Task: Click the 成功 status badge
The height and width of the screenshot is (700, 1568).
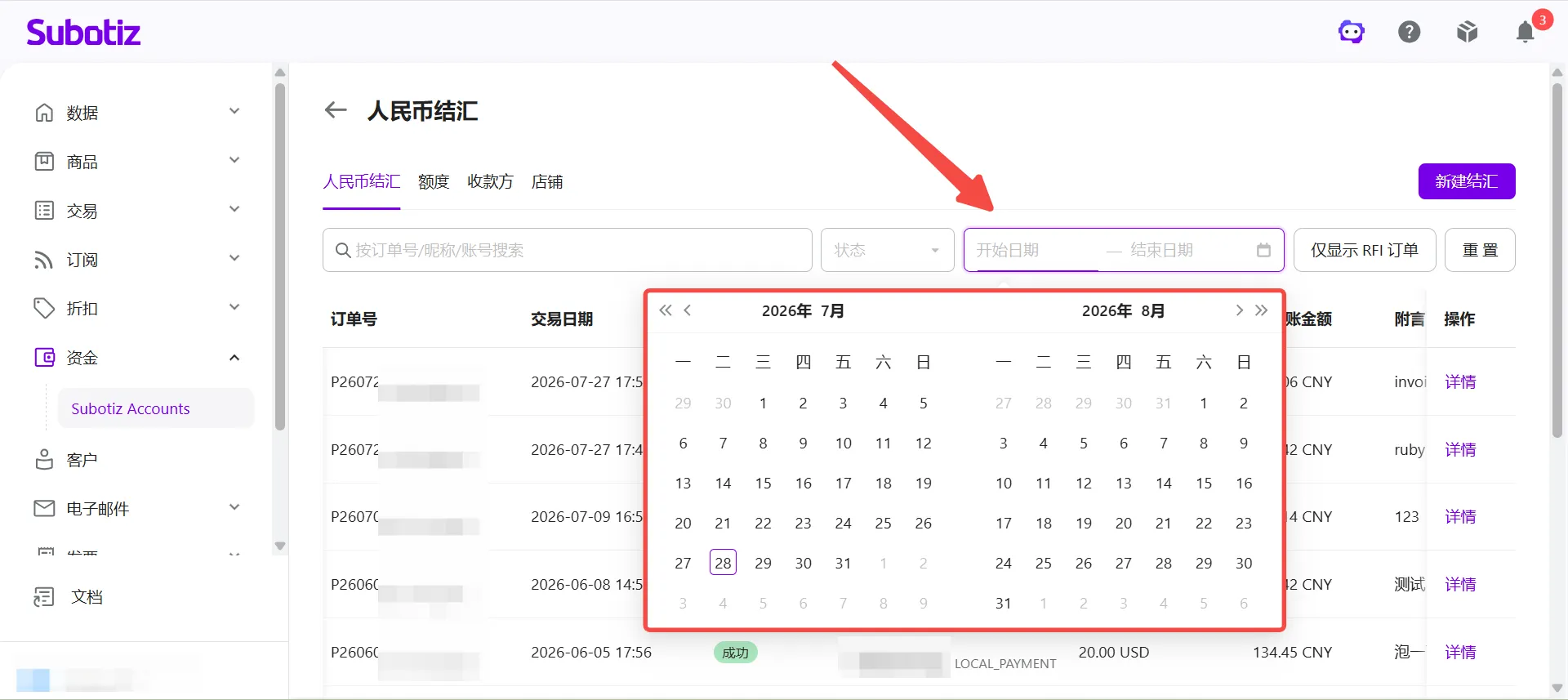Action: pyautogui.click(x=735, y=653)
